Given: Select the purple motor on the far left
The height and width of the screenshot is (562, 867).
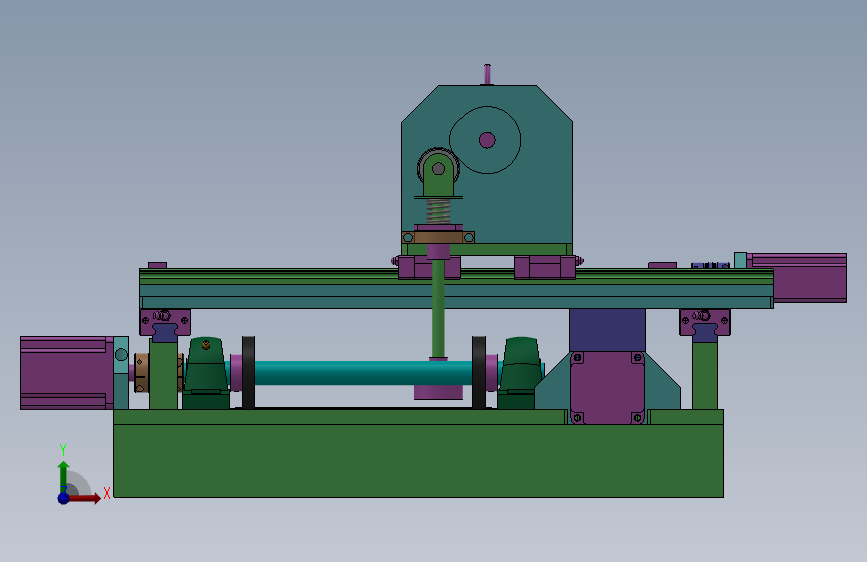Looking at the screenshot, I should 66,373.
